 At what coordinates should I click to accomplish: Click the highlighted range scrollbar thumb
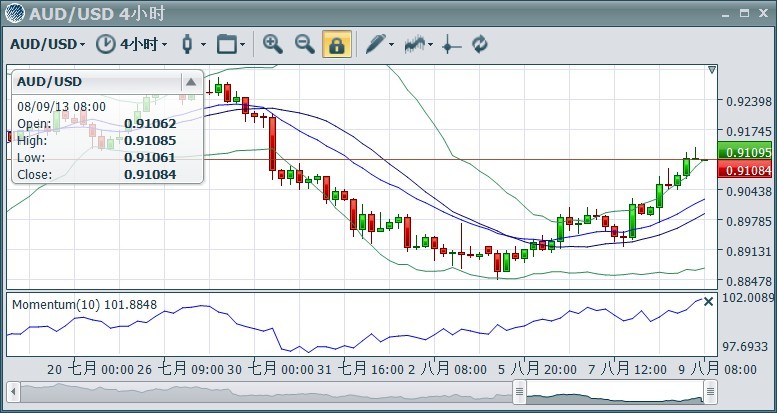(615, 393)
